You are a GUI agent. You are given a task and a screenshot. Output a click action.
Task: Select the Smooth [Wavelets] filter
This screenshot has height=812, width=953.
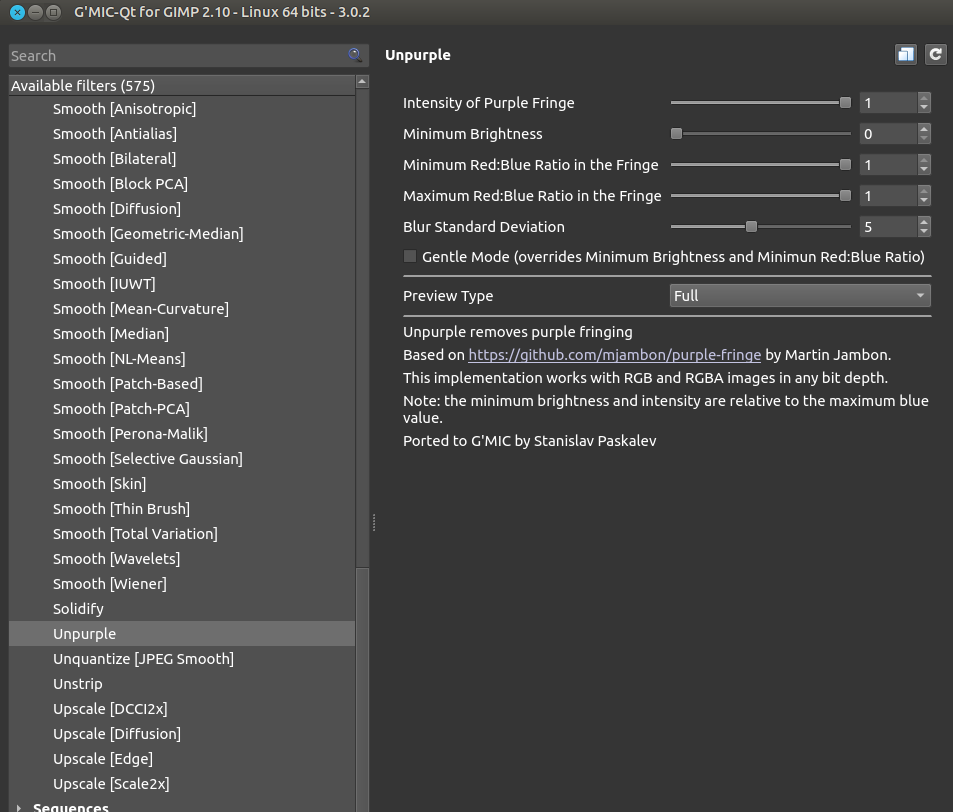click(182, 559)
